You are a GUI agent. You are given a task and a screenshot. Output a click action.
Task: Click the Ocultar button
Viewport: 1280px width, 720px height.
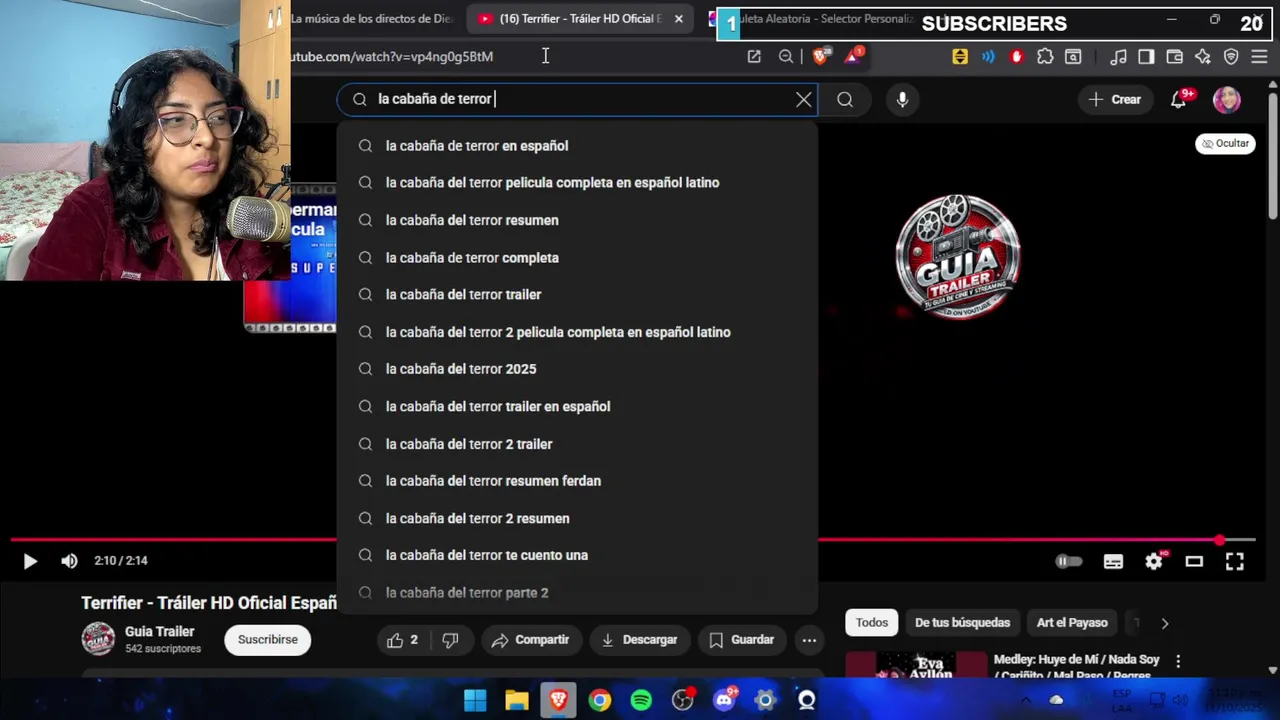click(x=1225, y=143)
